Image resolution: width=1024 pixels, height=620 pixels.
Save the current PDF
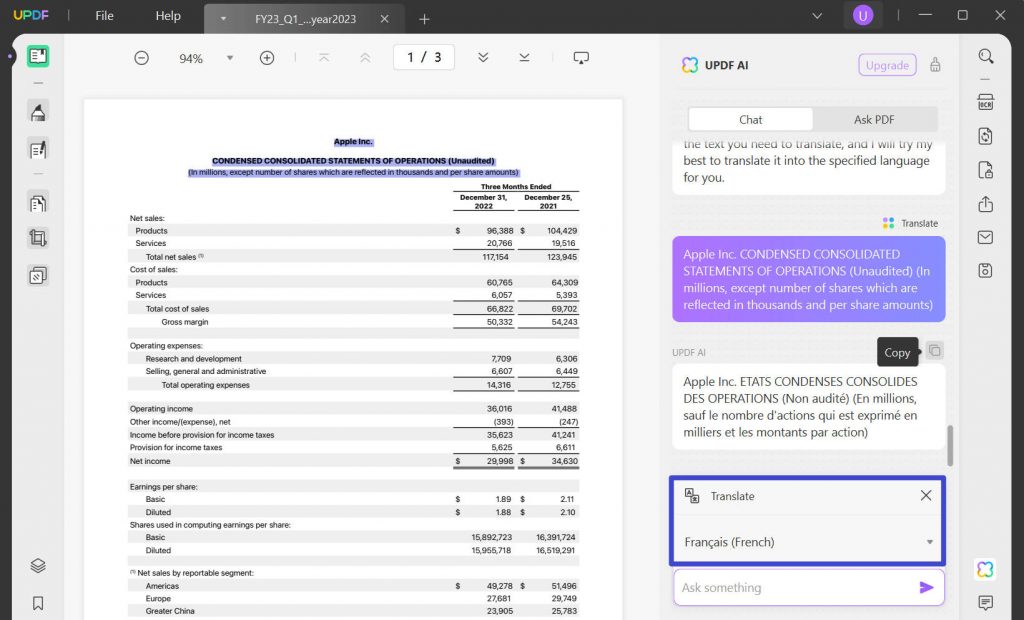985,270
